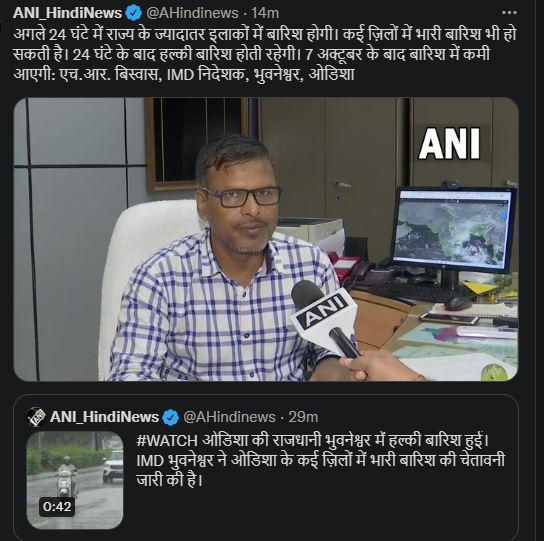Open the quoted tweet card
The image size is (544, 541).
click(266, 467)
